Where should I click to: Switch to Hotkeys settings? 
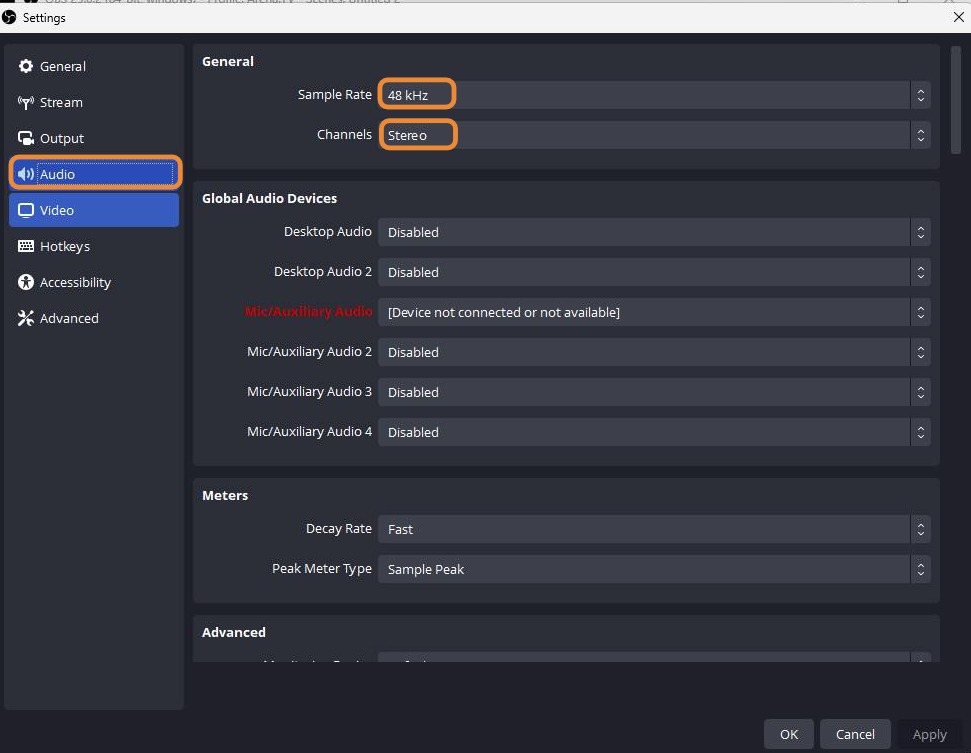pos(94,246)
